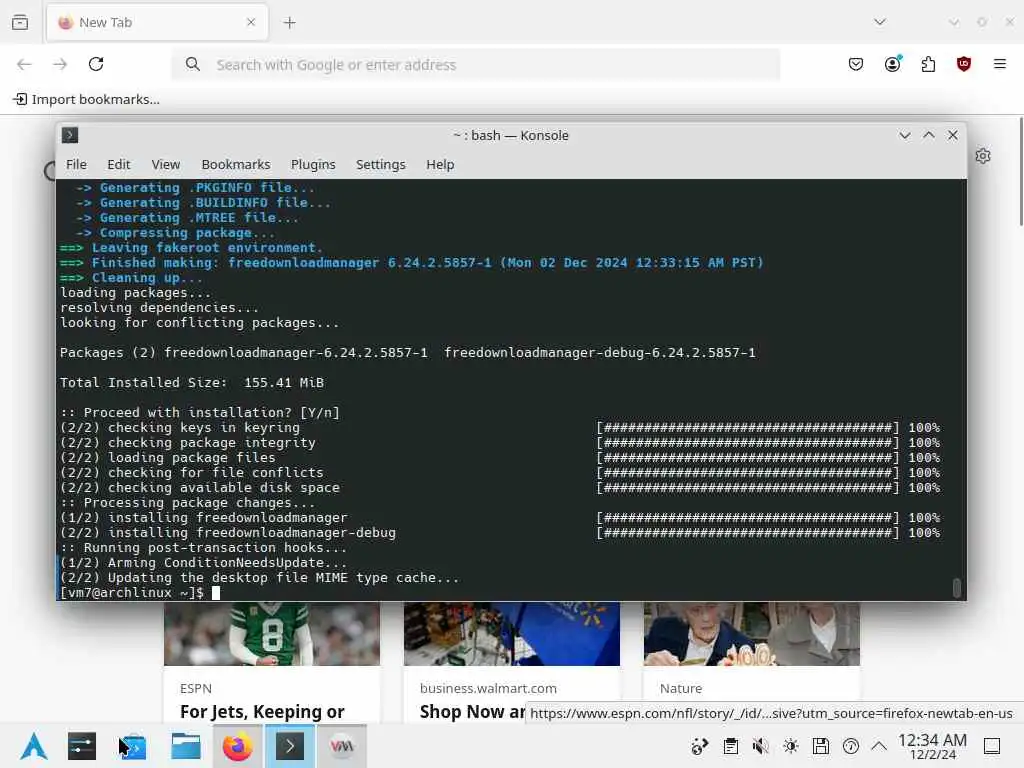
Task: Open Konsole Plugins menu
Action: pyautogui.click(x=313, y=165)
